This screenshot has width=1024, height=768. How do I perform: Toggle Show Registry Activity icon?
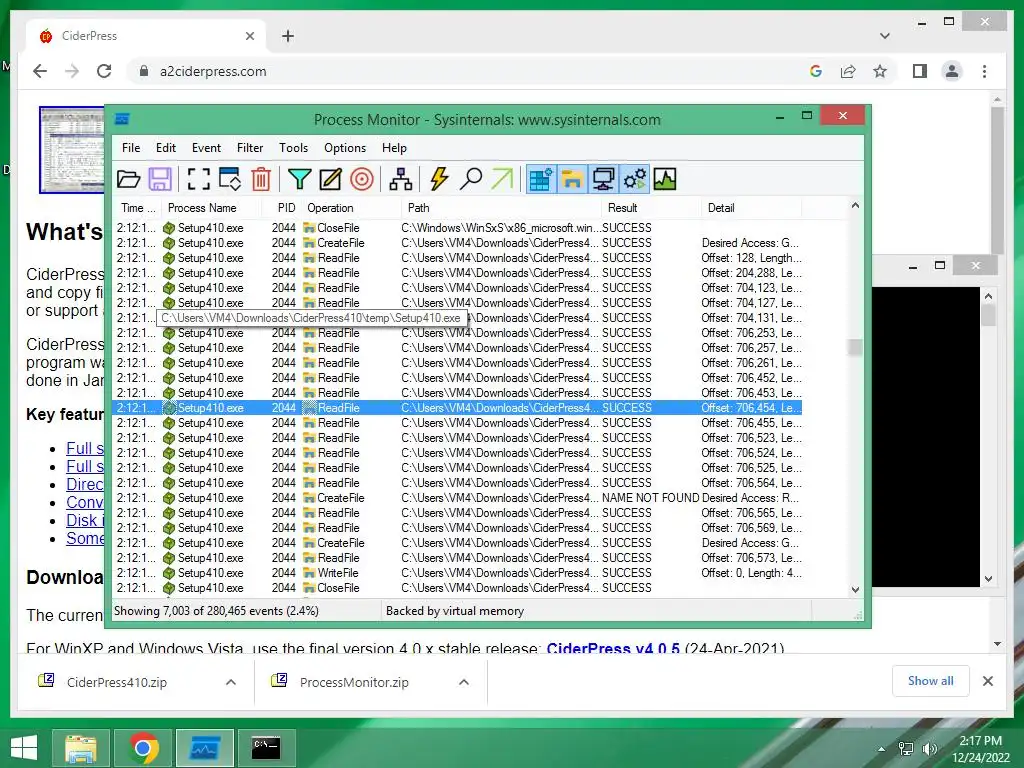(x=541, y=179)
